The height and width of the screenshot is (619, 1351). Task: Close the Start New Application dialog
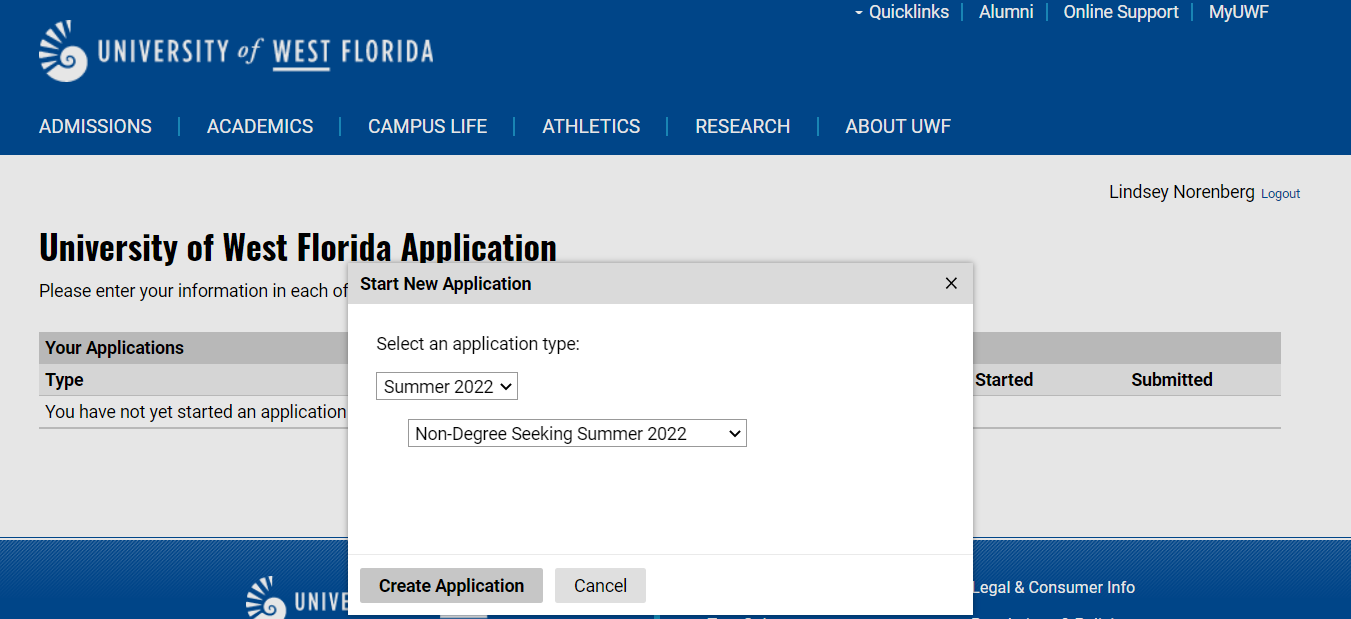coord(951,284)
